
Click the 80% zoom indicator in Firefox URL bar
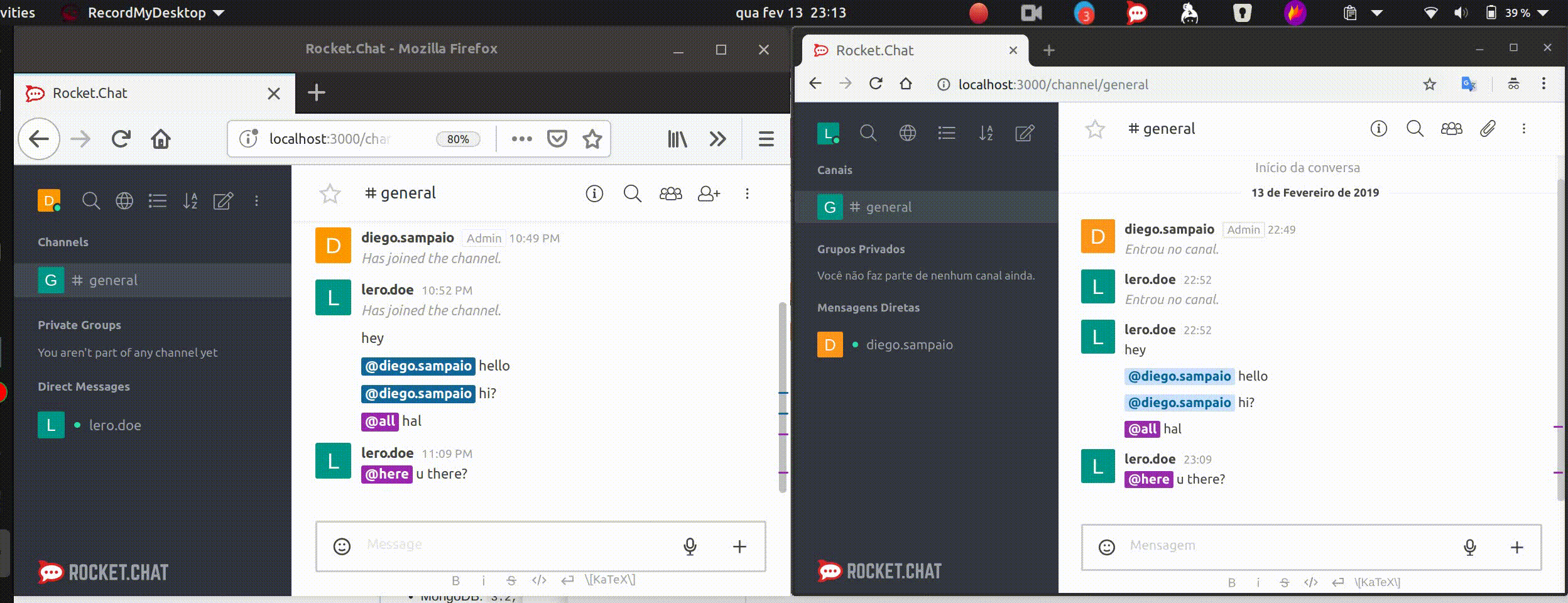(x=458, y=139)
